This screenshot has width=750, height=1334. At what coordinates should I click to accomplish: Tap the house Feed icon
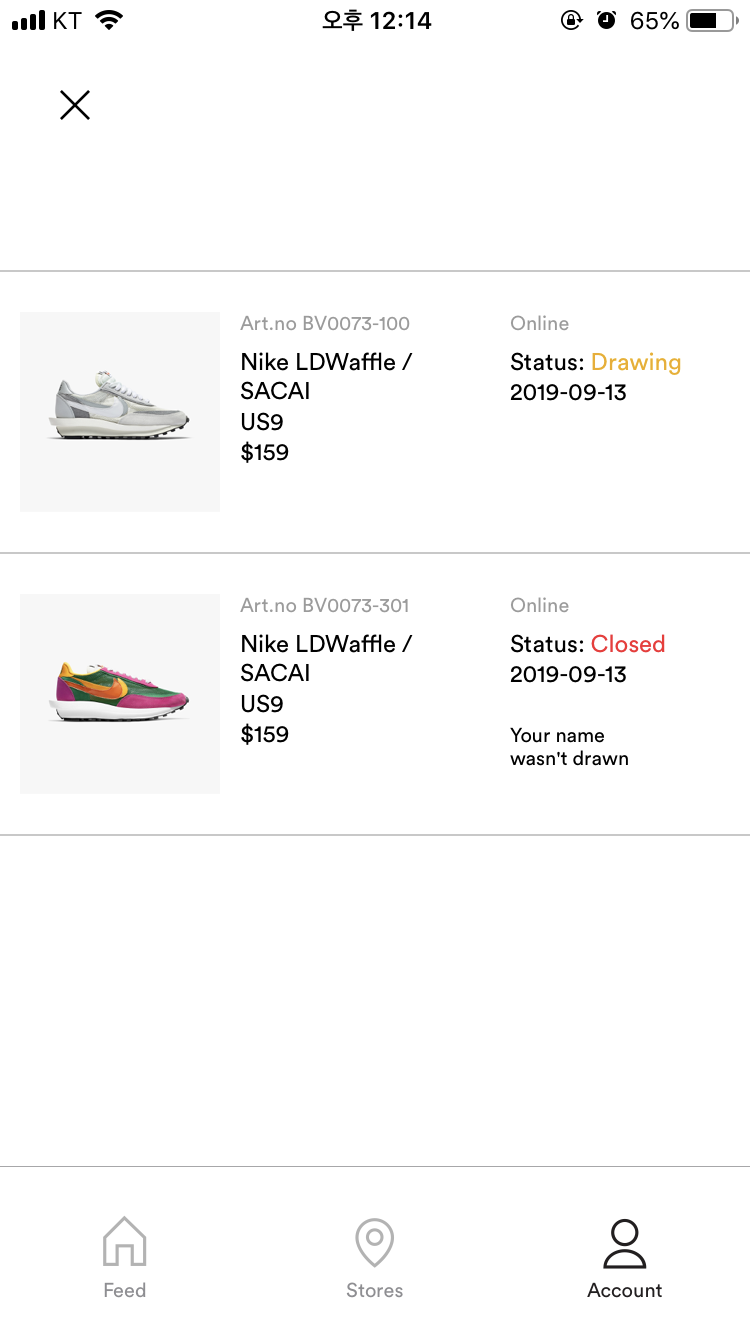tap(125, 1241)
